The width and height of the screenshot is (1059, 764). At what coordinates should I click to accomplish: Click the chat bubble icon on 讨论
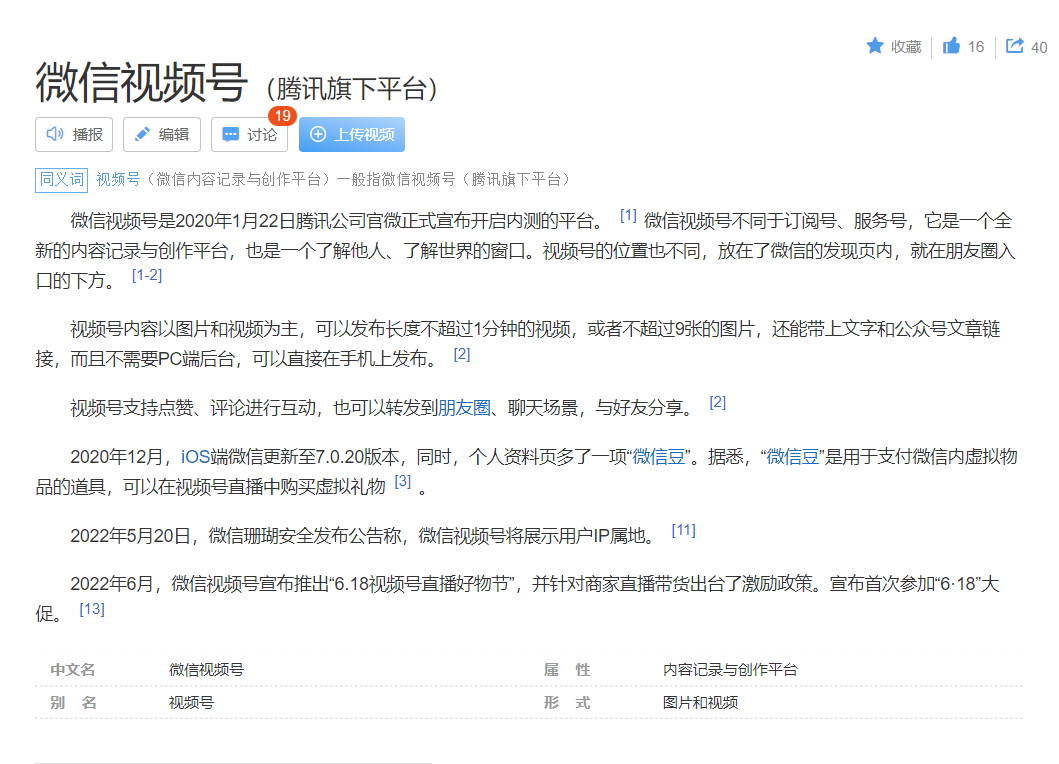230,134
